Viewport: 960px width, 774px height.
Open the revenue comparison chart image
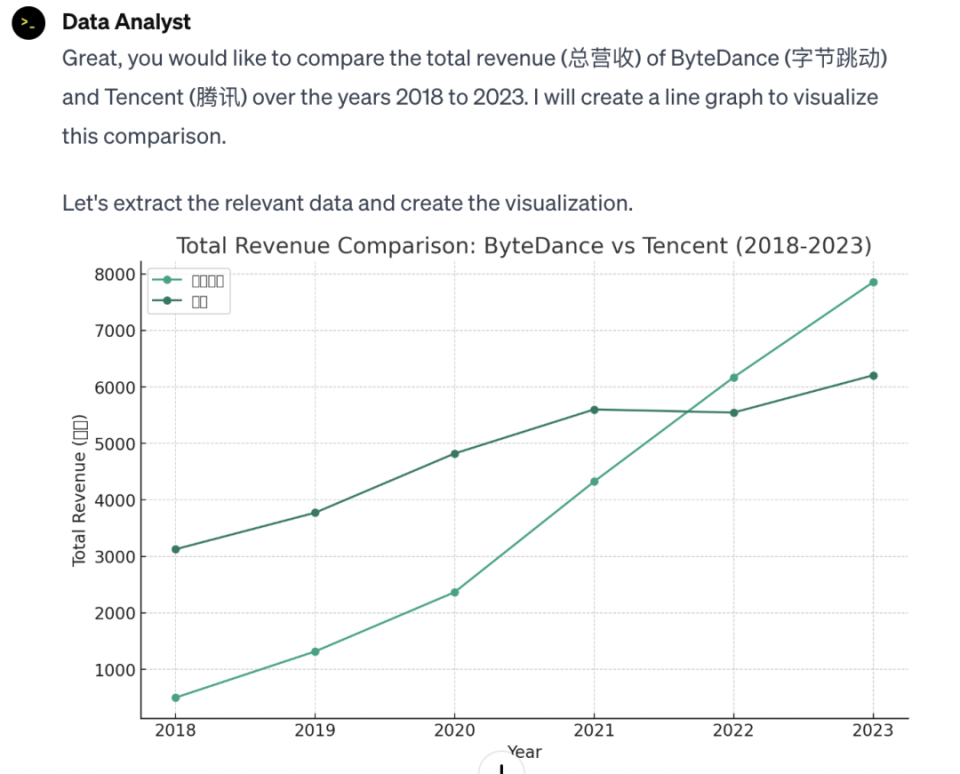490,497
